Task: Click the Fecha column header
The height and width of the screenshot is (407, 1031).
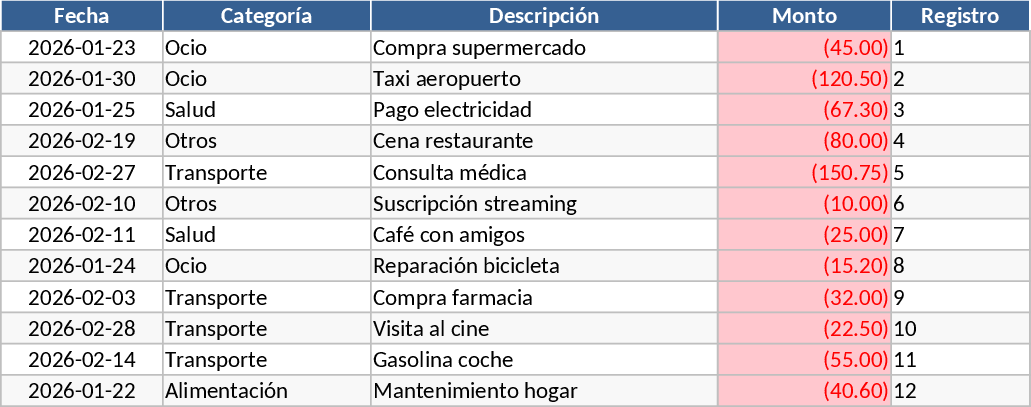Action: coord(82,16)
